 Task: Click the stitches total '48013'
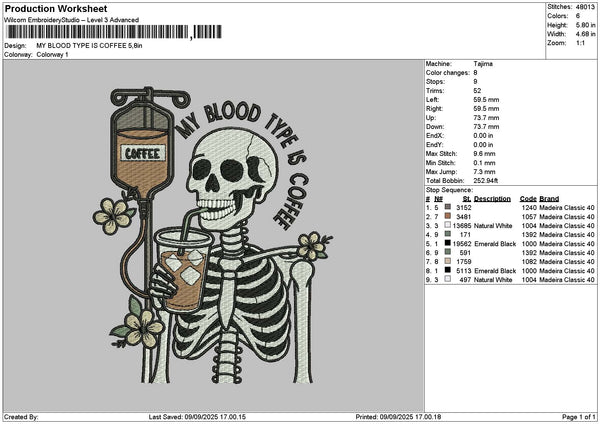(x=585, y=7)
